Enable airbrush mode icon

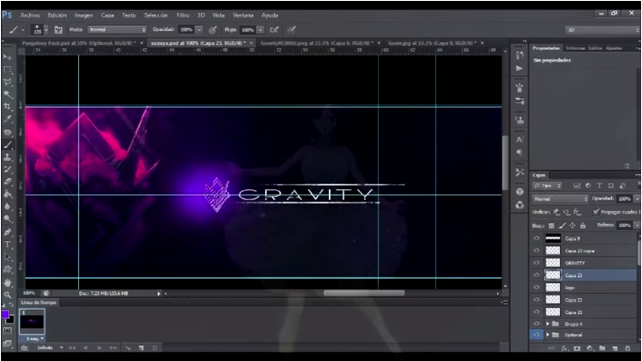[274, 29]
